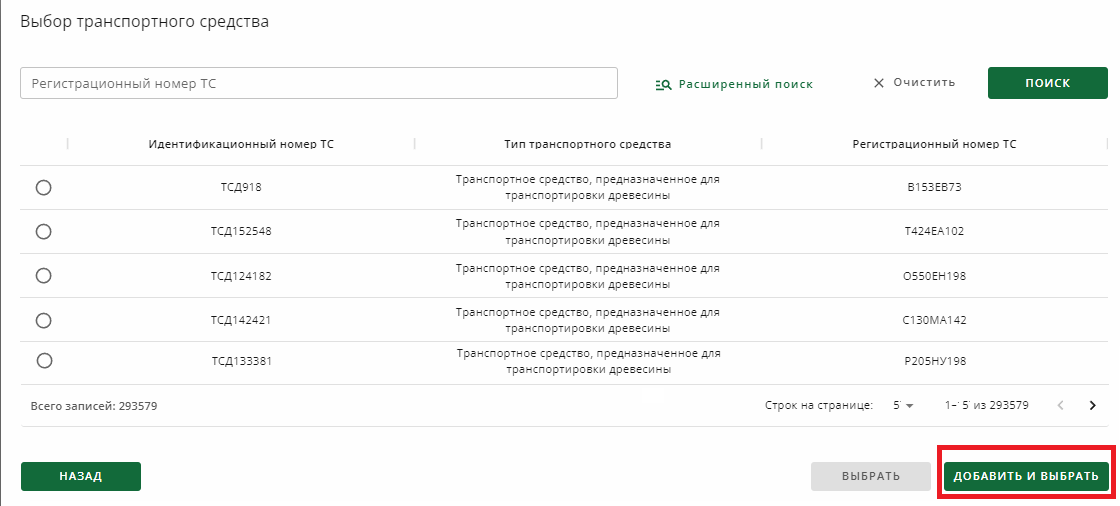Viewport: 1120px width, 506px height.
Task: Click the Идентификационный номер ТС column header
Action: [x=241, y=144]
